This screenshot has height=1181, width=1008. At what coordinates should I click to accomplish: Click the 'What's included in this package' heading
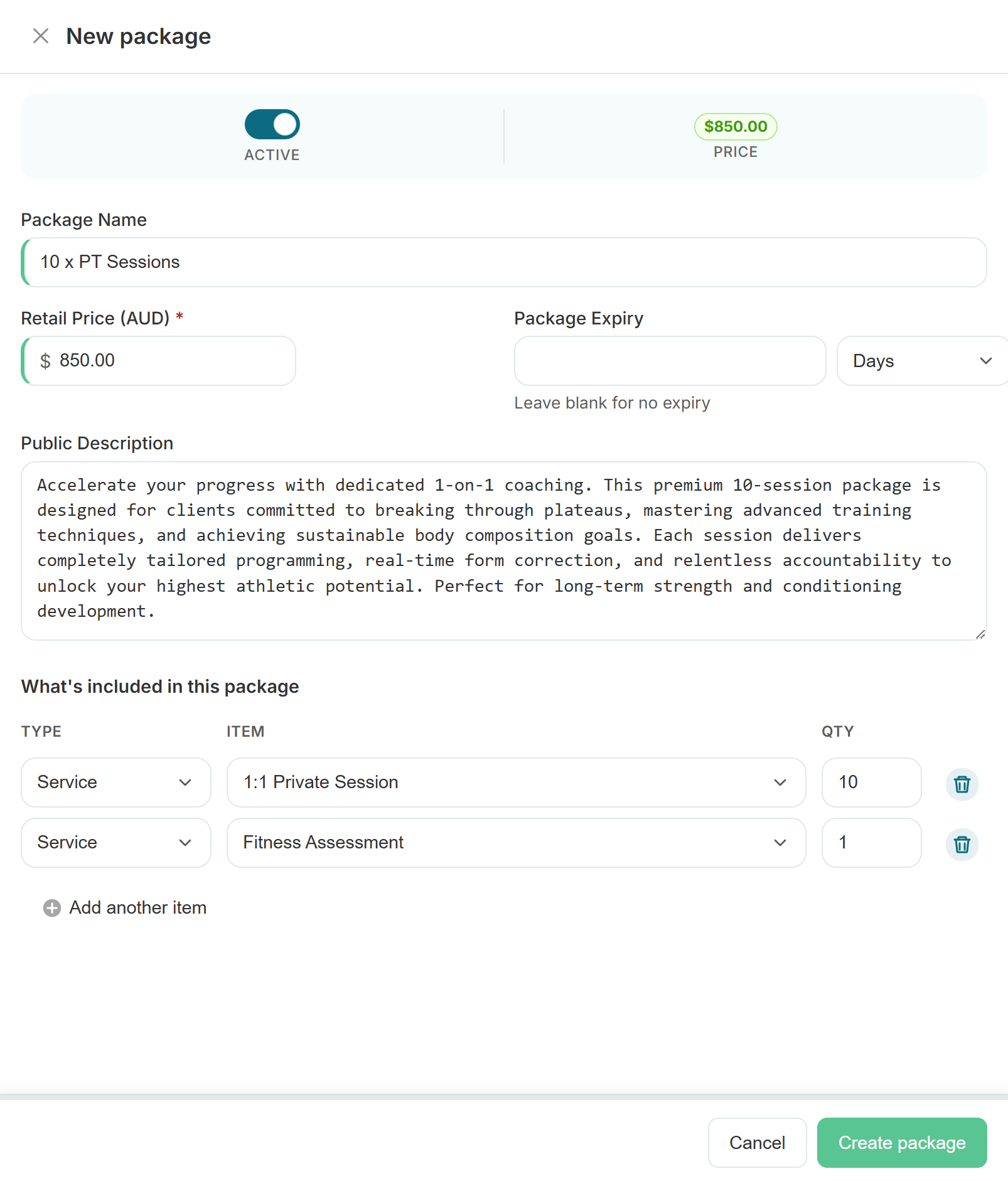pyautogui.click(x=160, y=687)
